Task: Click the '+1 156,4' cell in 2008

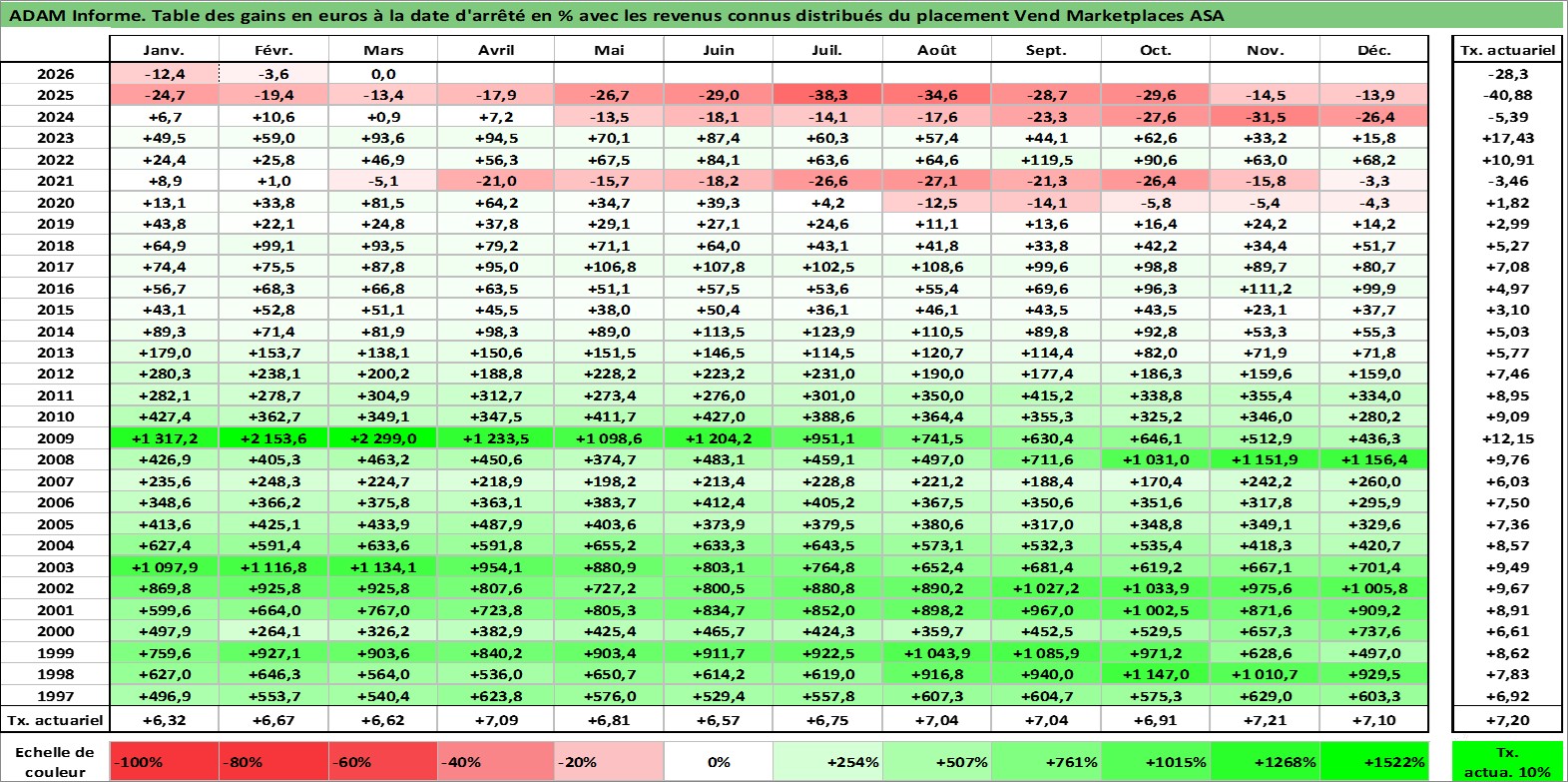Action: tap(1373, 459)
